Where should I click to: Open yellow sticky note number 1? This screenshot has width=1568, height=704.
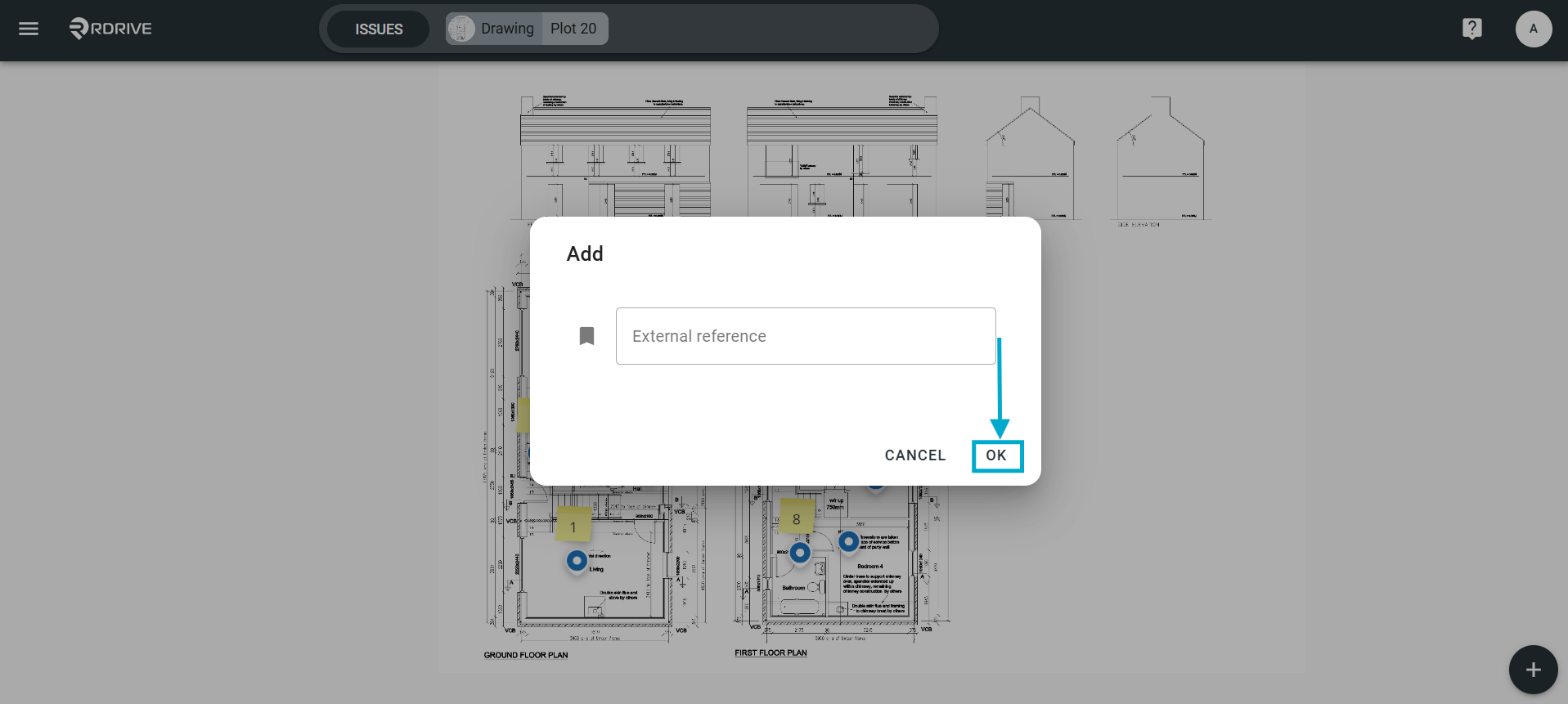[573, 525]
